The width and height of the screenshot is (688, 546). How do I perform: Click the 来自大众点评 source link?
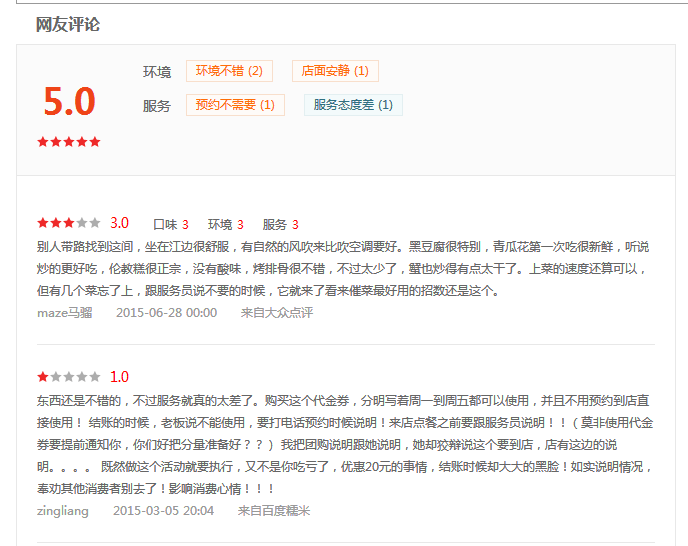[x=277, y=312]
